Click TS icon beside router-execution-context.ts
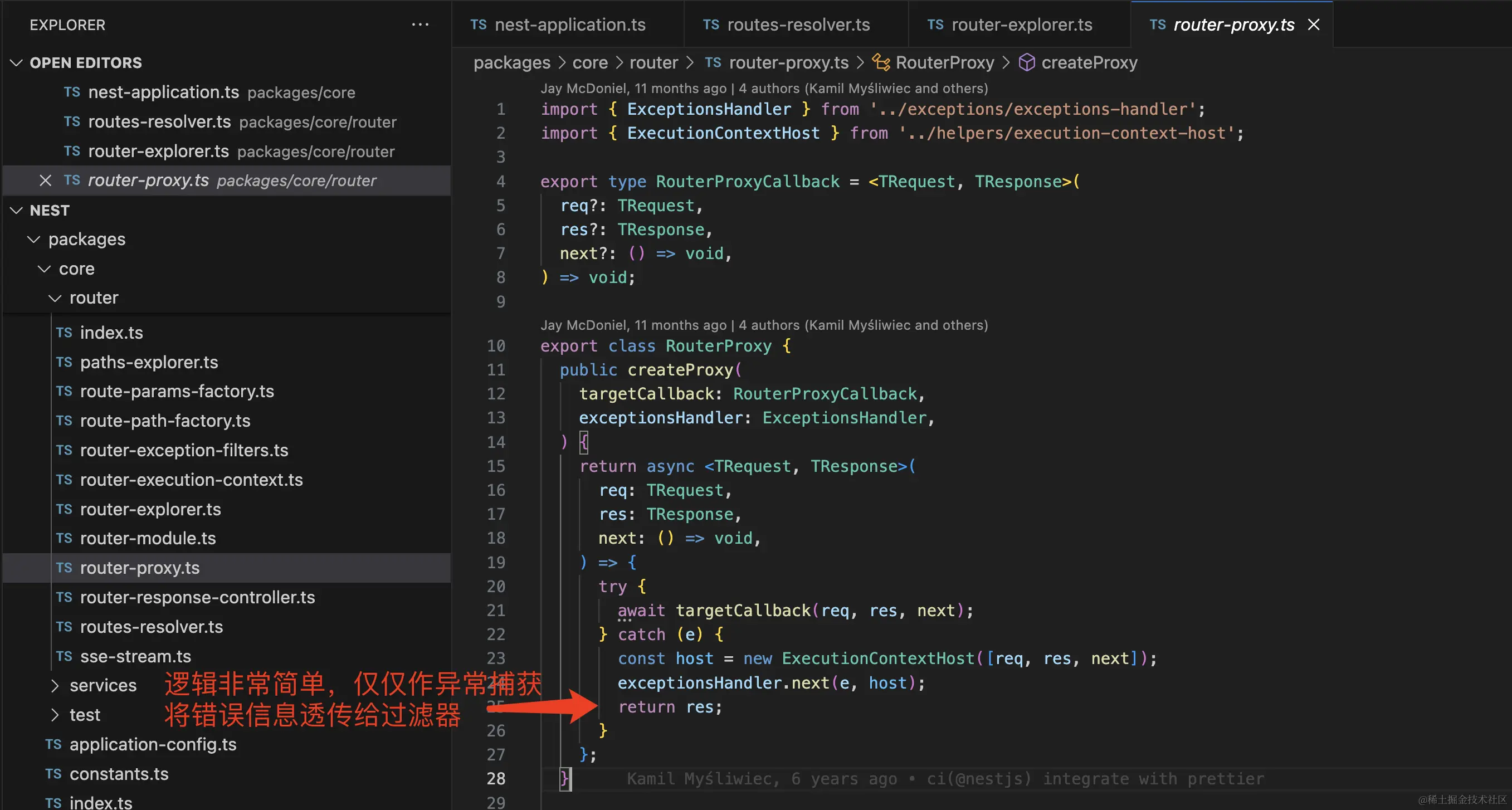The image size is (1512, 810). click(64, 480)
